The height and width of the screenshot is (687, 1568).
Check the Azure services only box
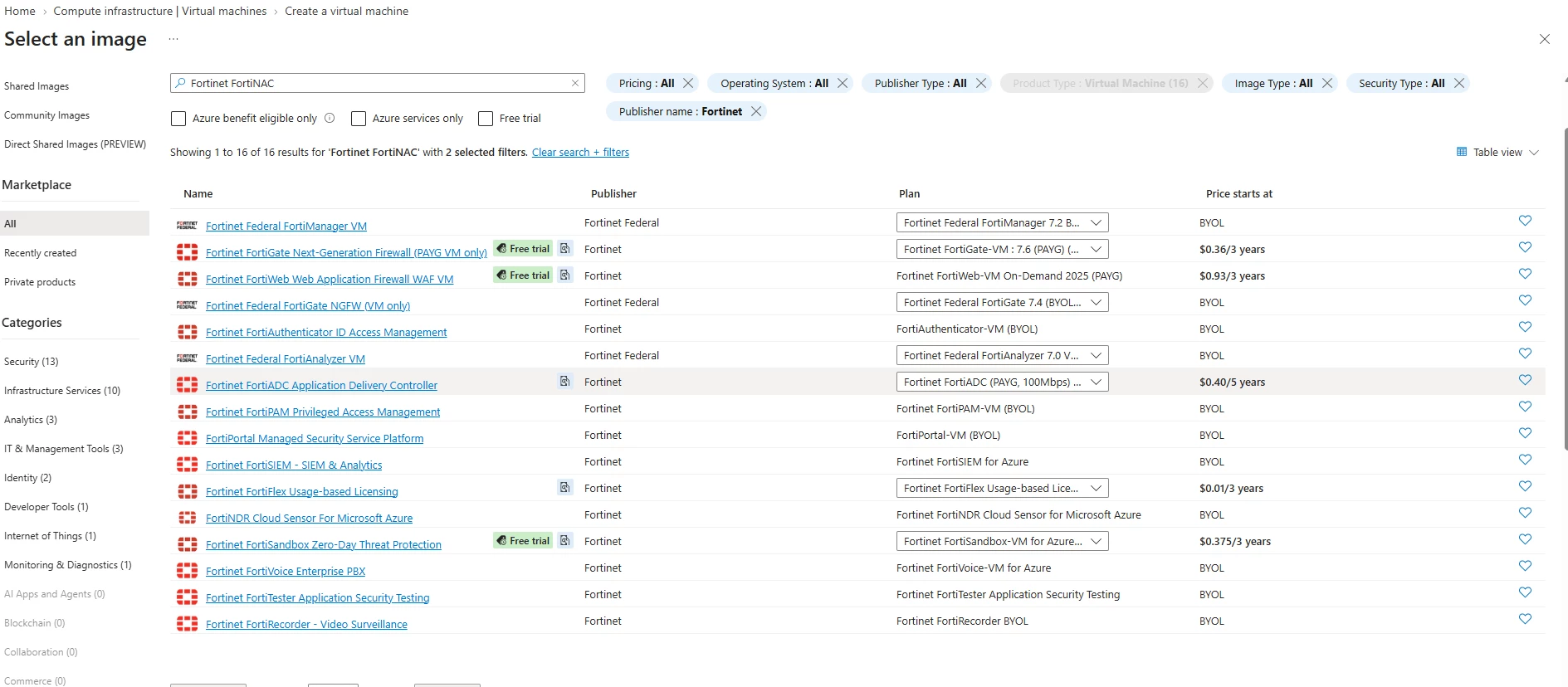point(359,119)
